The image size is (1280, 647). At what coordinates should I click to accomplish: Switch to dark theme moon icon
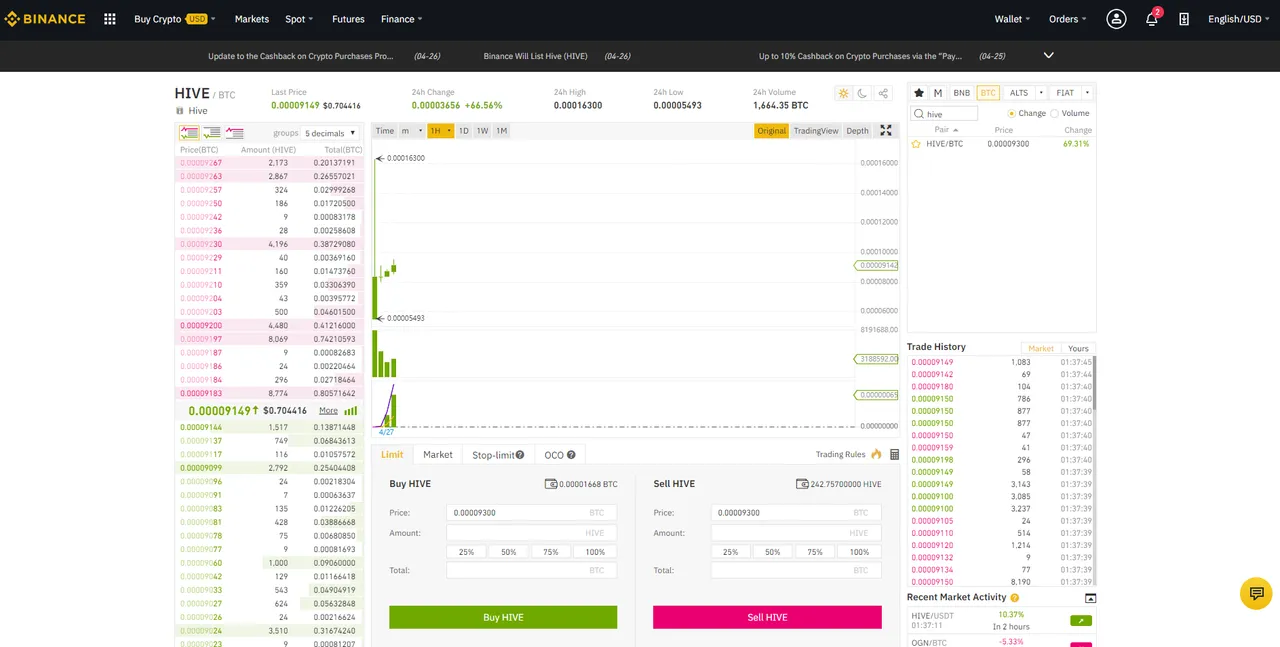[863, 93]
